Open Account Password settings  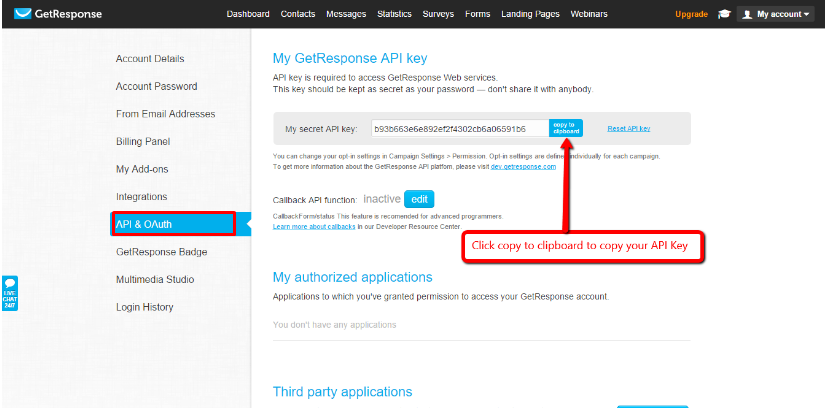[156, 86]
